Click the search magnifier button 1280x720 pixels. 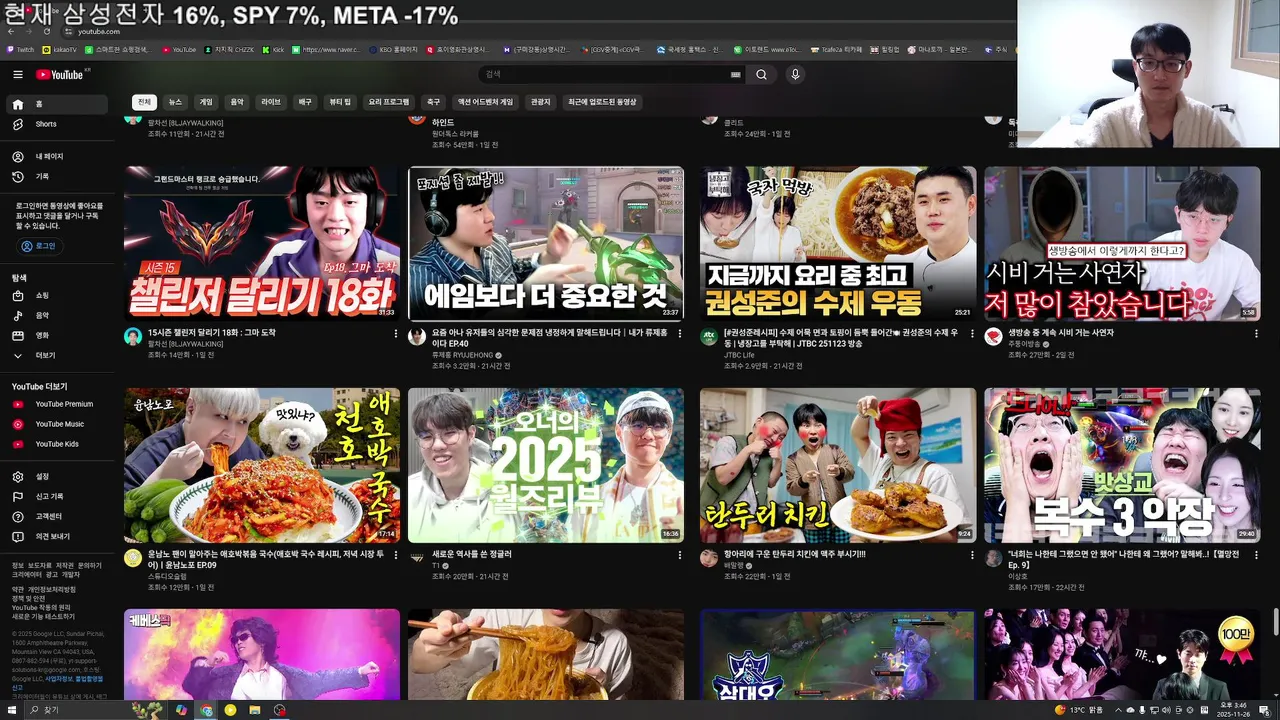[761, 75]
